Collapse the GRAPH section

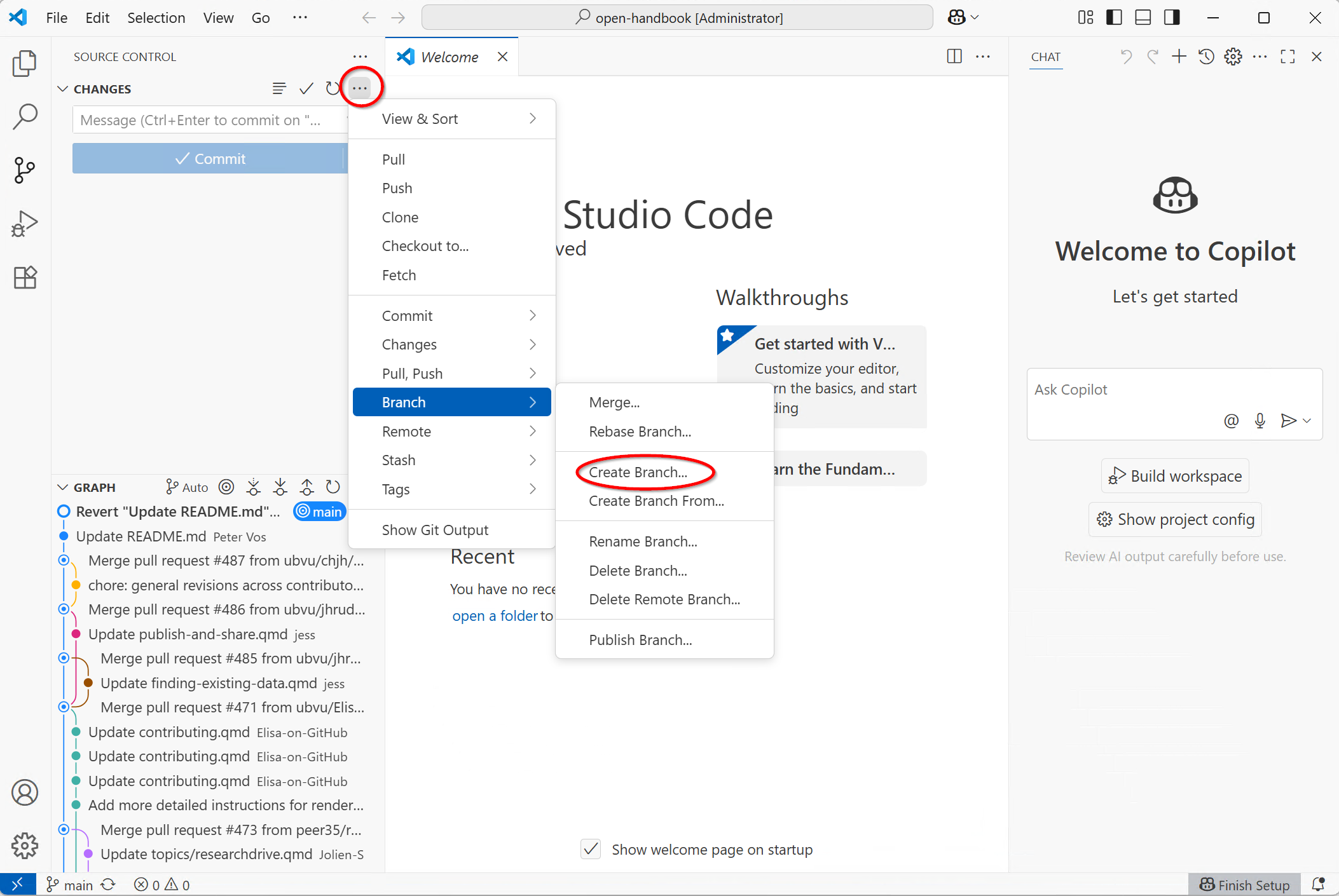[62, 487]
